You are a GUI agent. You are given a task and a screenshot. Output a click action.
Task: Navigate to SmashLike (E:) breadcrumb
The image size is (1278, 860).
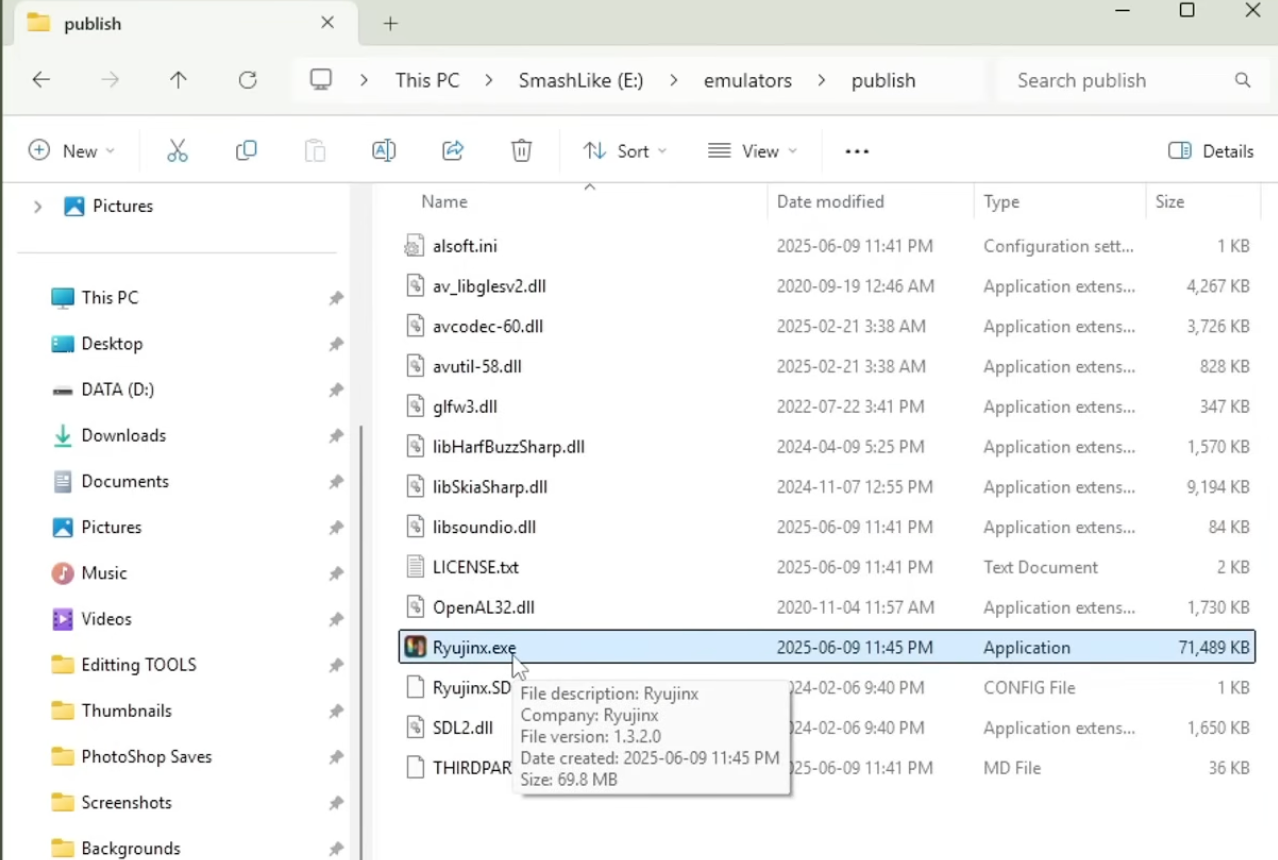[x=581, y=80]
